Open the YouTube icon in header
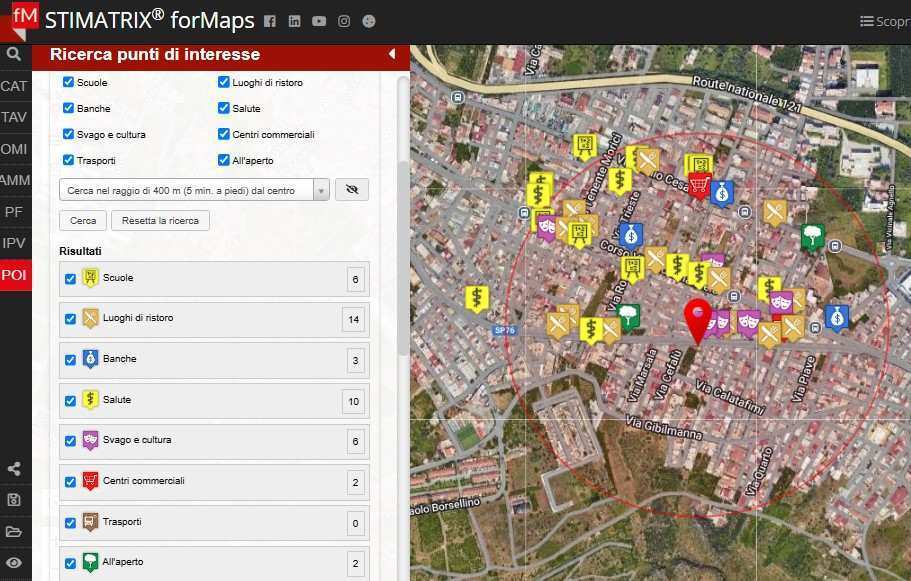 pyautogui.click(x=319, y=21)
